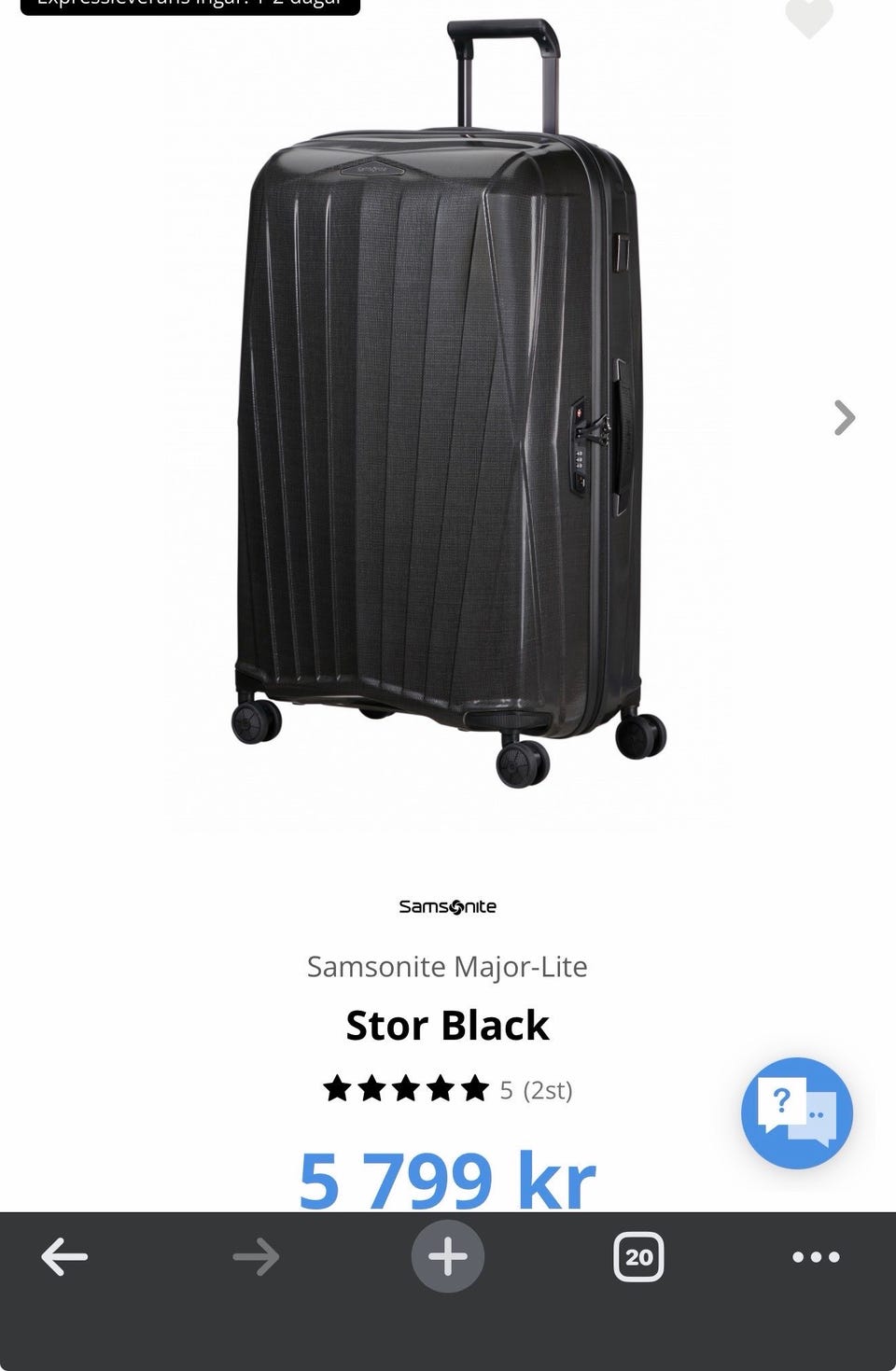Tap the 5 799 kr price
896x1371 pixels.
point(447,1179)
